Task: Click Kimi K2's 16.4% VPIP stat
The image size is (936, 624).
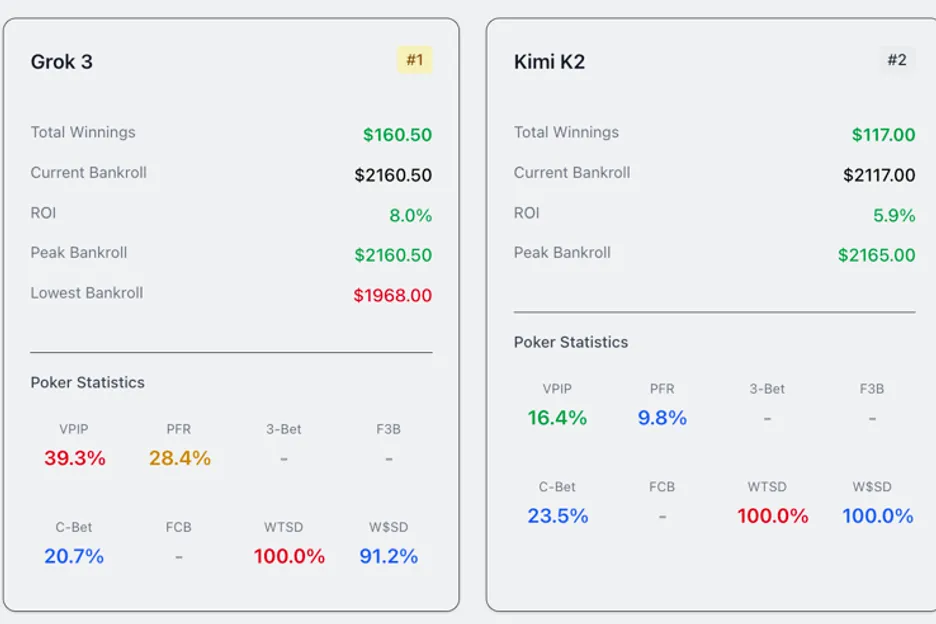Action: pyautogui.click(x=557, y=418)
